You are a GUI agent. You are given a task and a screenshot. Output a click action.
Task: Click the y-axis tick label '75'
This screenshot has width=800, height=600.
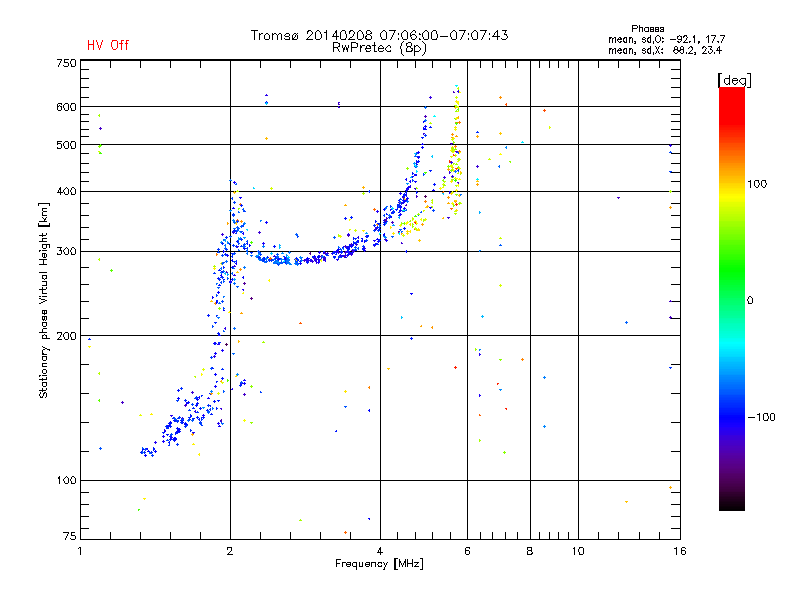[x=70, y=536]
